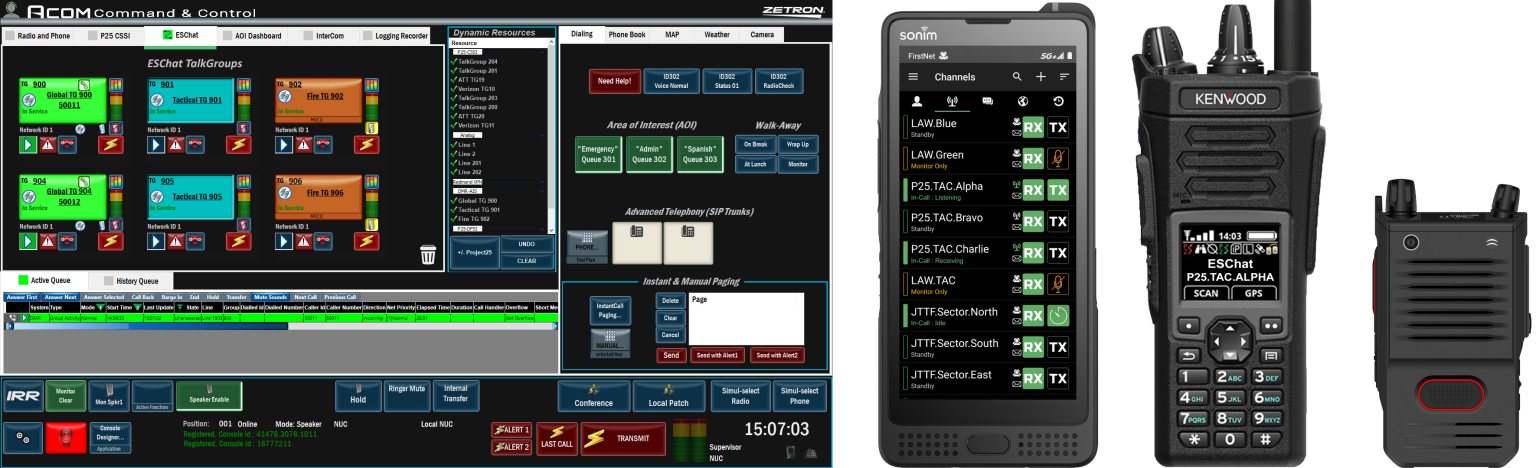
Task: Click the volume level meter beside Fire TG 902
Action: pyautogui.click(x=371, y=105)
